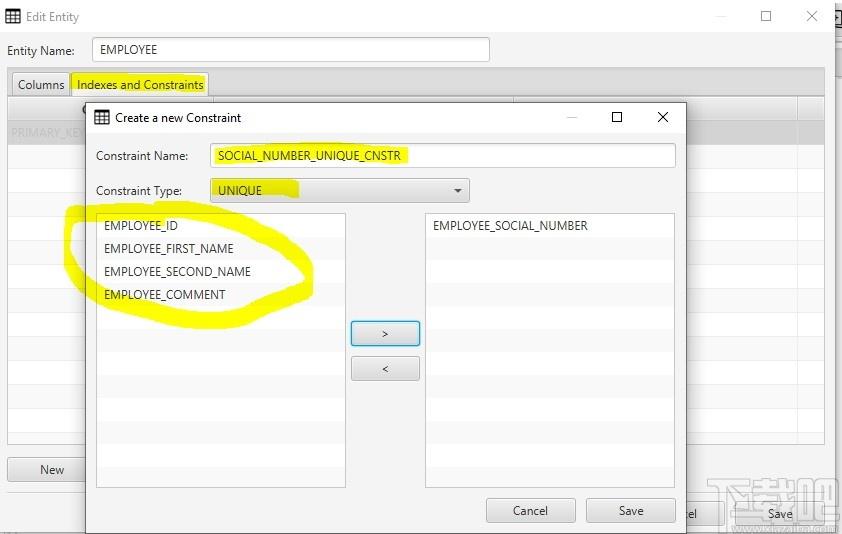
Task: Click the Edit Entity window table icon
Action: (13, 17)
